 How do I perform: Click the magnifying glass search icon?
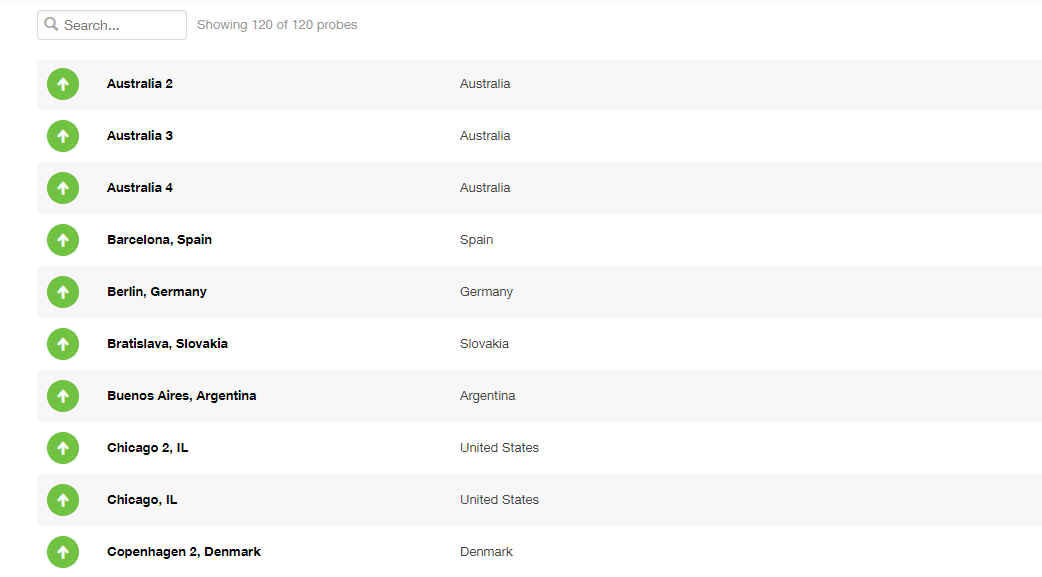tap(51, 25)
